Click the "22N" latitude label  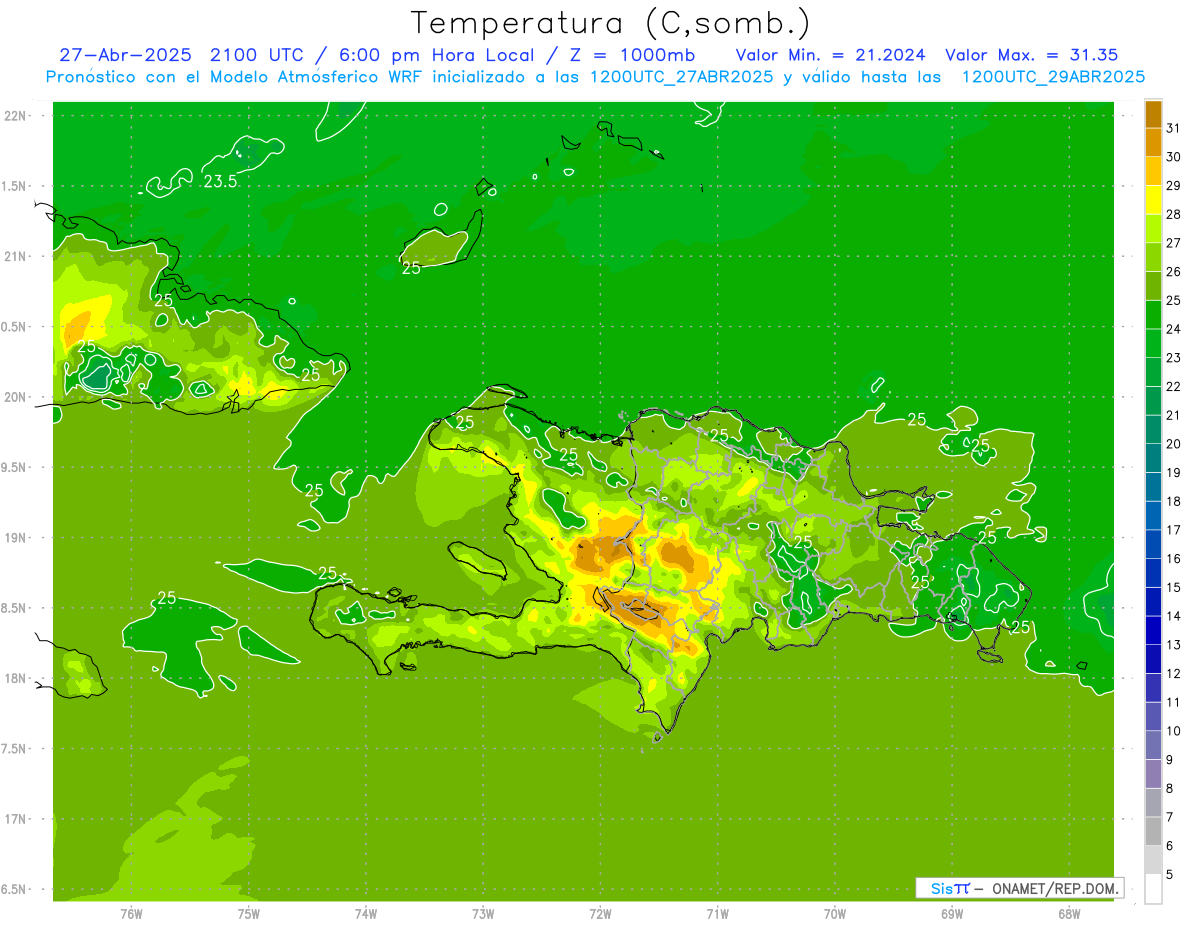point(14,116)
